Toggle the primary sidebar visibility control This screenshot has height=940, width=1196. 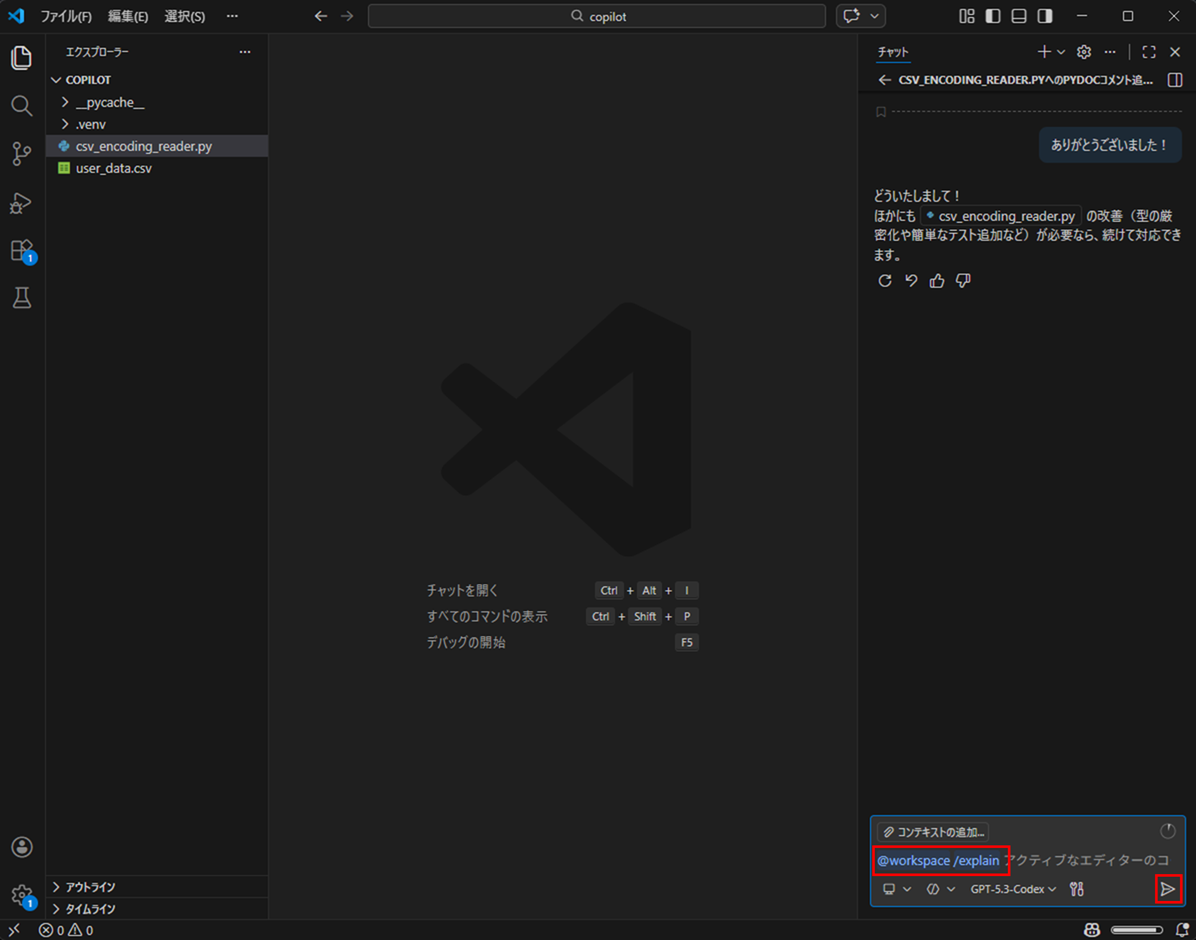(x=991, y=16)
